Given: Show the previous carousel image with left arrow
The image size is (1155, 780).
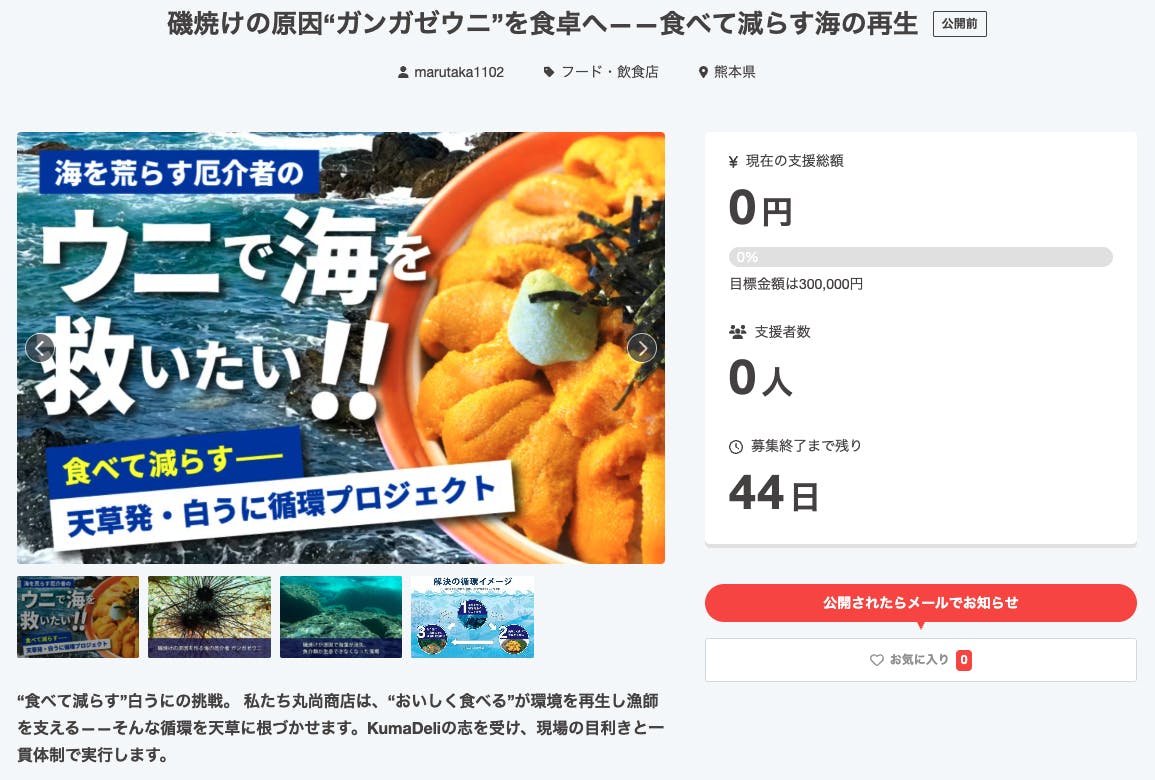Looking at the screenshot, I should tap(40, 348).
